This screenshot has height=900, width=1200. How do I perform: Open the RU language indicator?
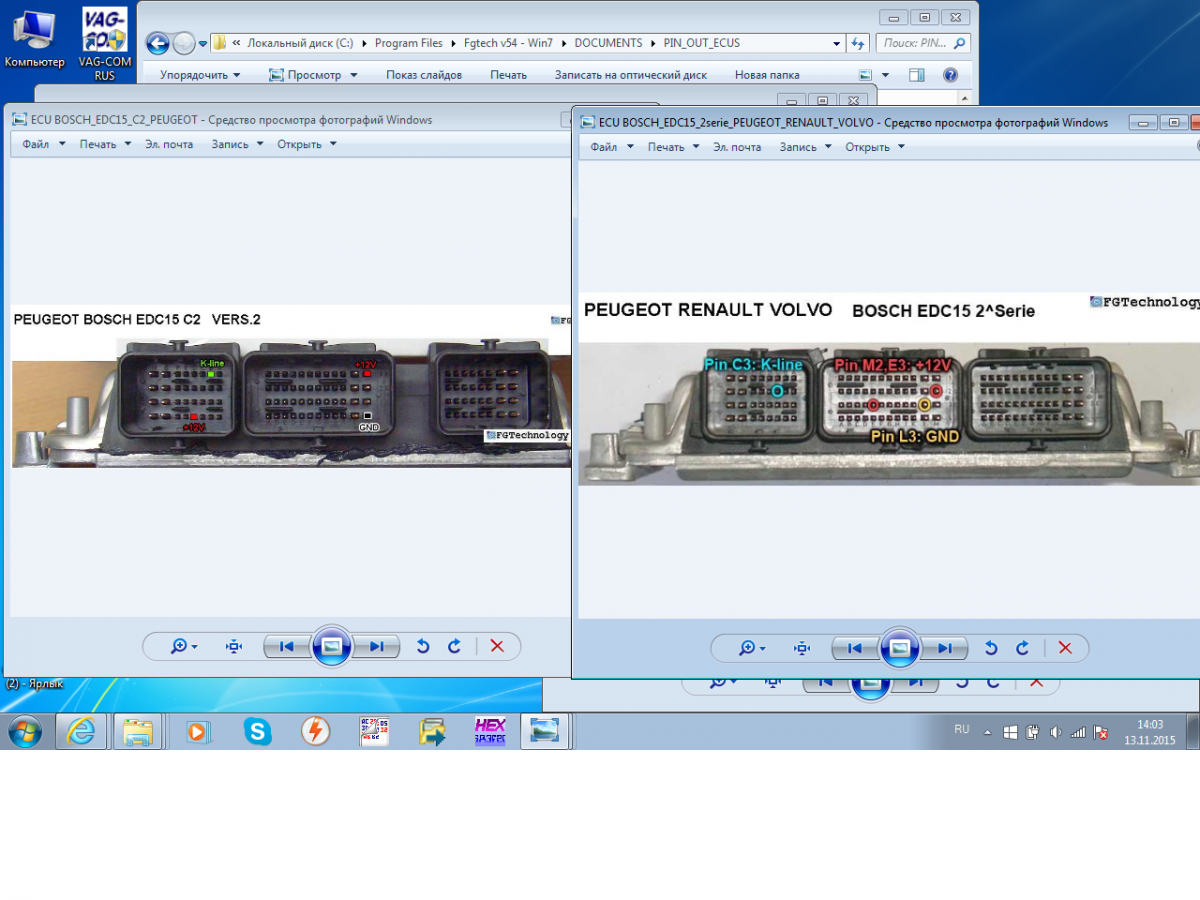[962, 730]
